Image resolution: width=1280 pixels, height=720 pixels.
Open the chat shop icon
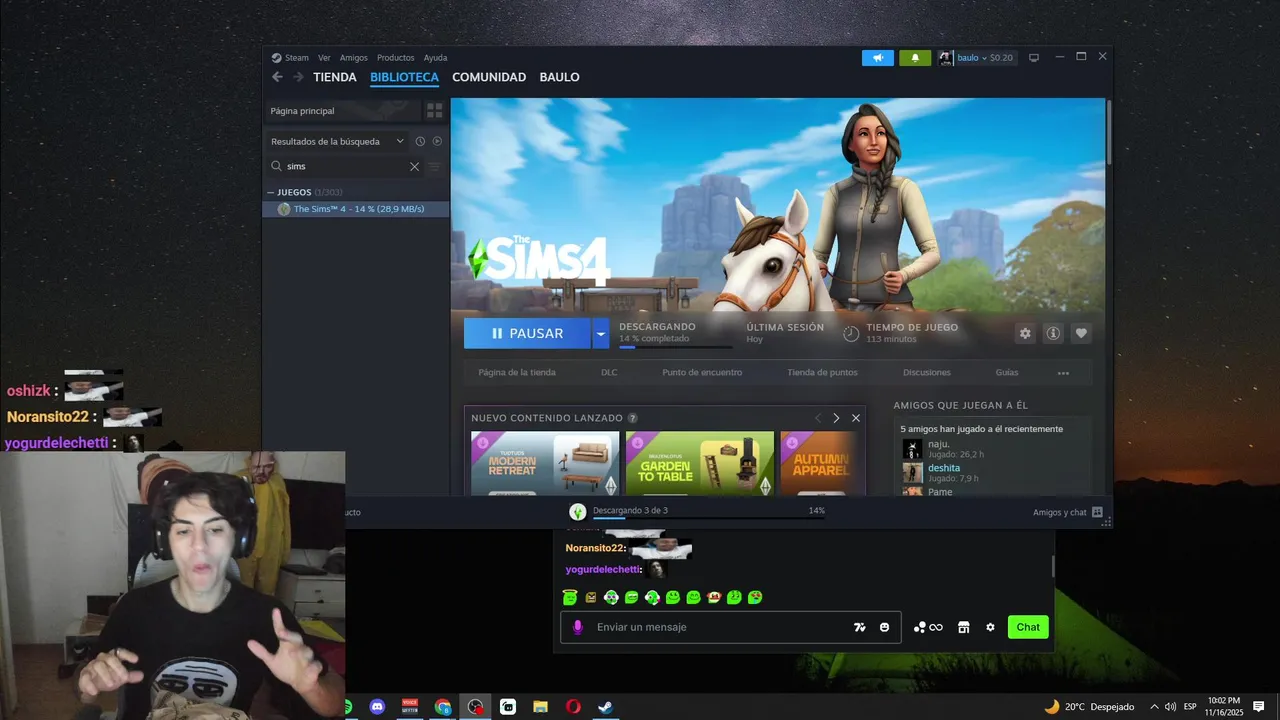tap(964, 627)
